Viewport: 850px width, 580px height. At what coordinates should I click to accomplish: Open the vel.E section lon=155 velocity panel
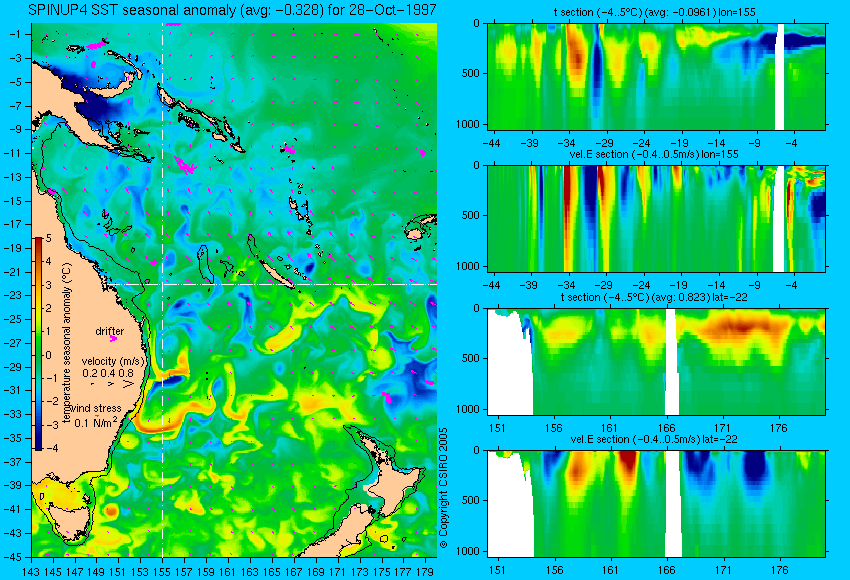tap(656, 218)
